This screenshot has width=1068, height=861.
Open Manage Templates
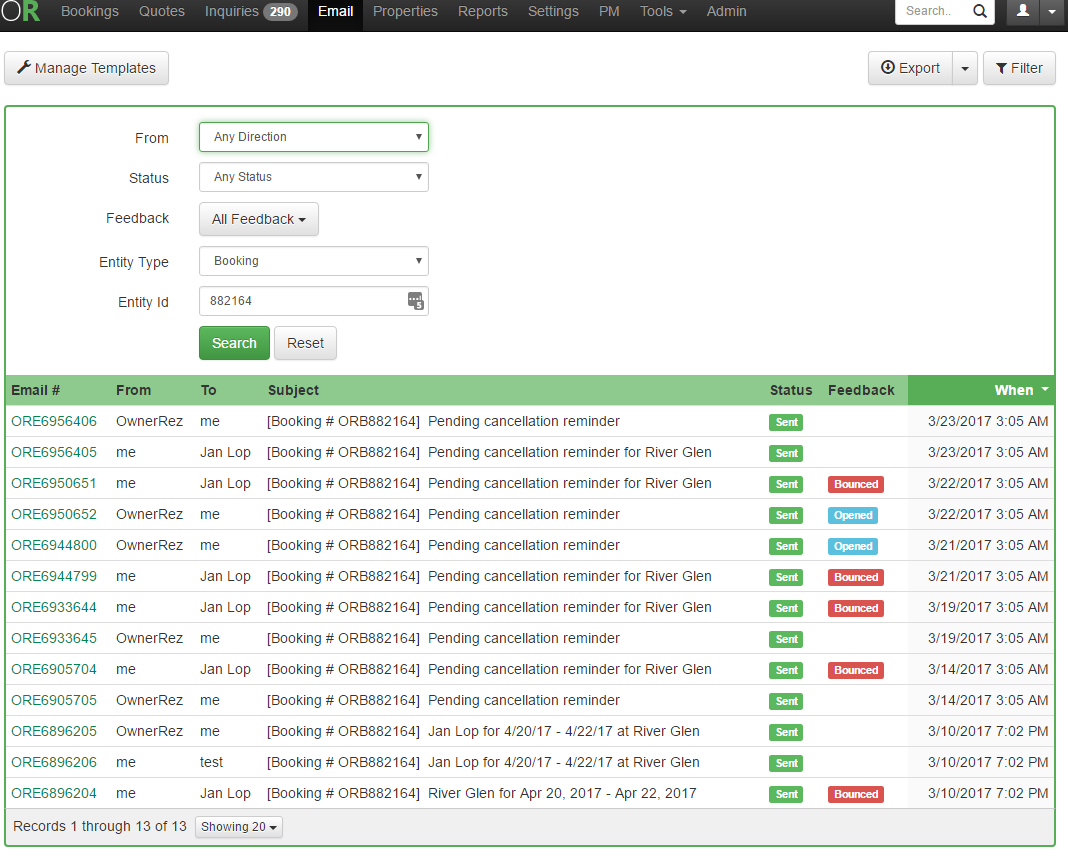pyautogui.click(x=87, y=68)
